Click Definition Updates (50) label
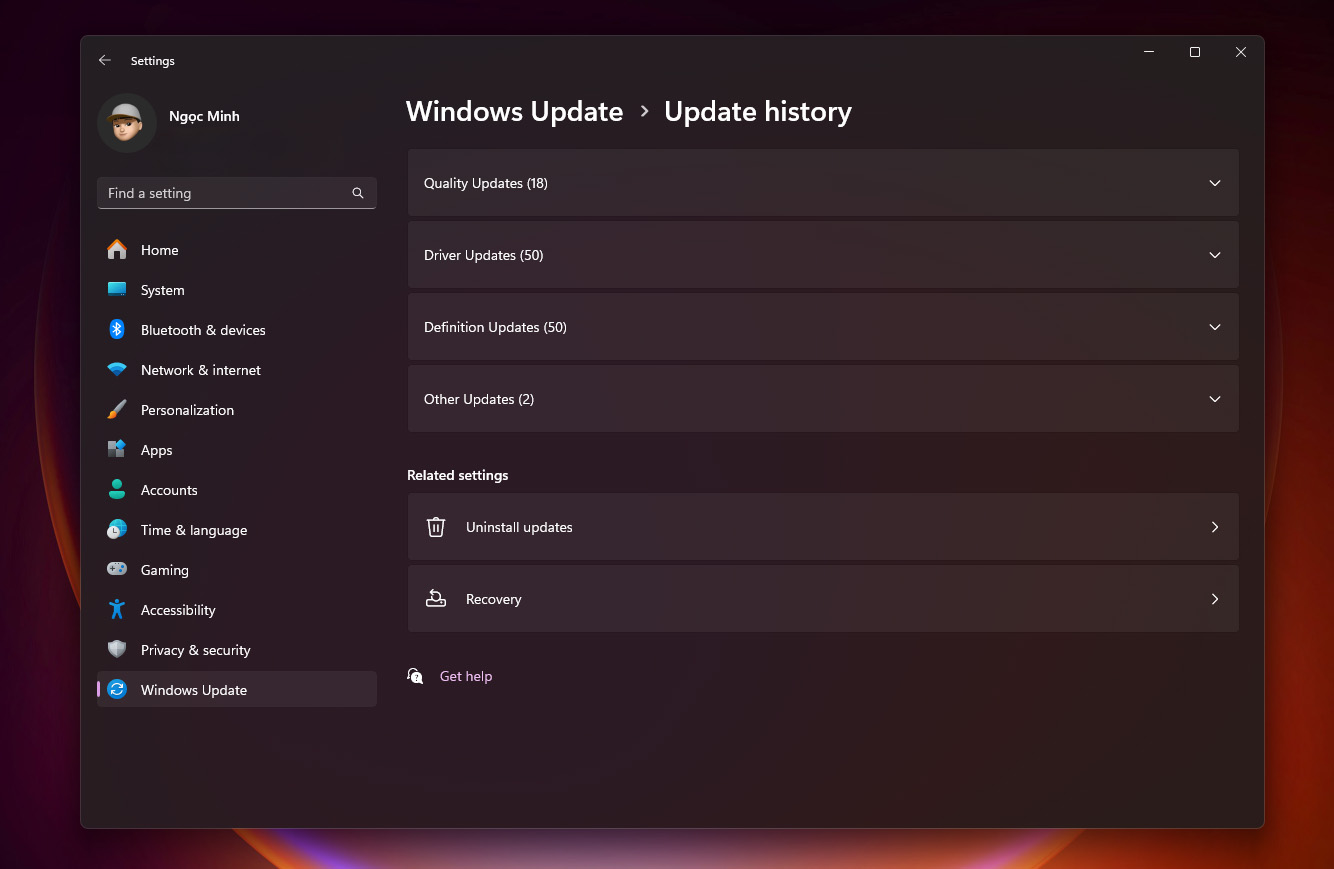Viewport: 1334px width, 869px height. (495, 327)
